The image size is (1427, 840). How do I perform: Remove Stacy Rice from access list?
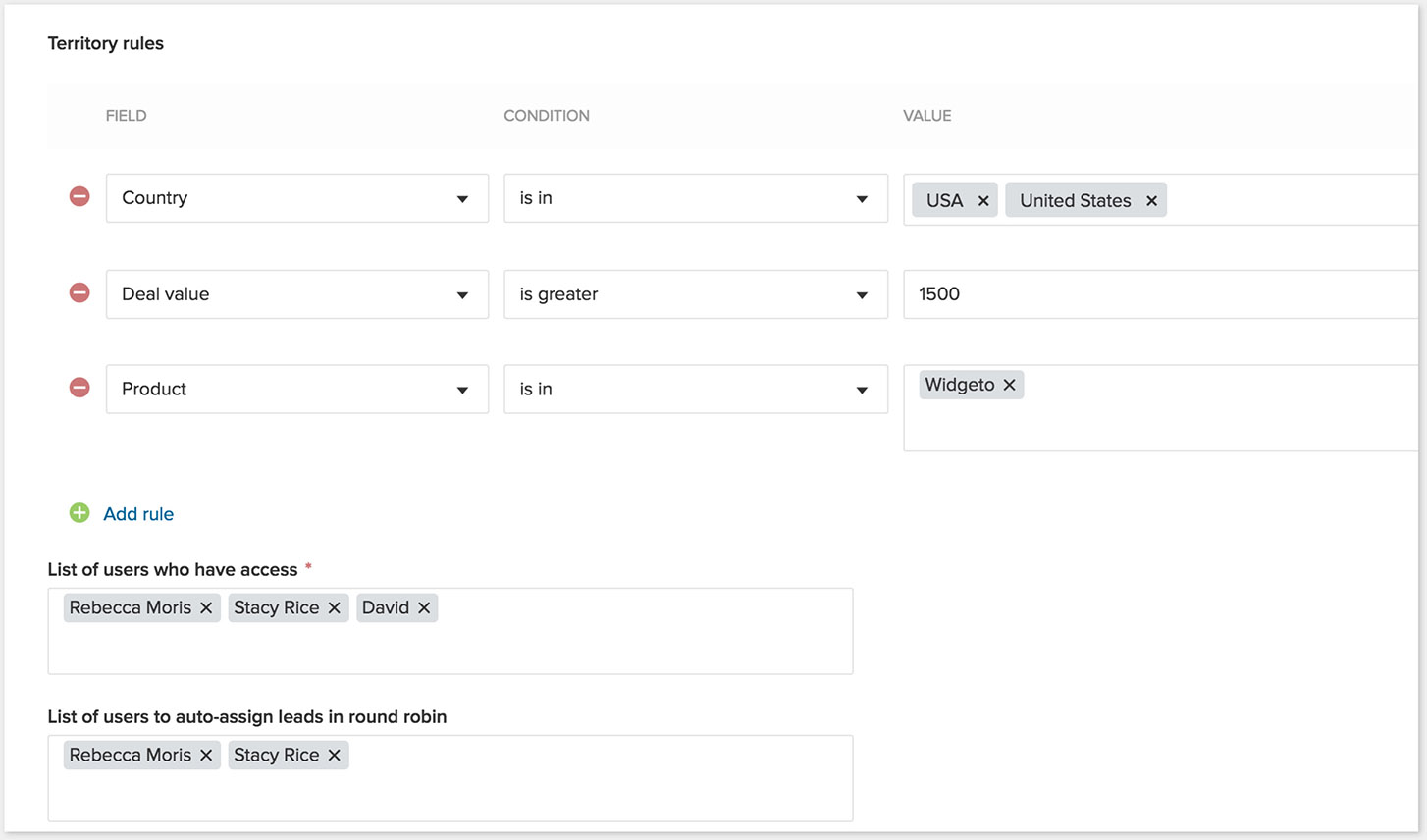(334, 607)
